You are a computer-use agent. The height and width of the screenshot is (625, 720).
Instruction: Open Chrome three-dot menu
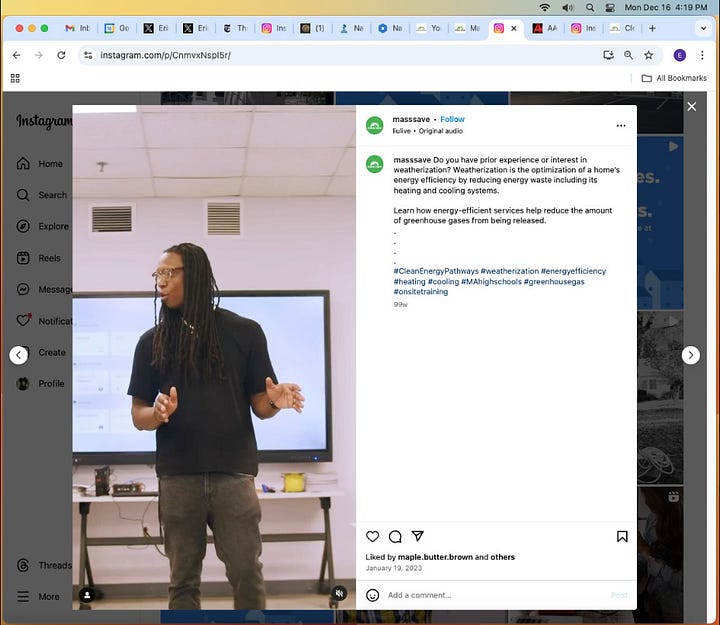point(702,55)
